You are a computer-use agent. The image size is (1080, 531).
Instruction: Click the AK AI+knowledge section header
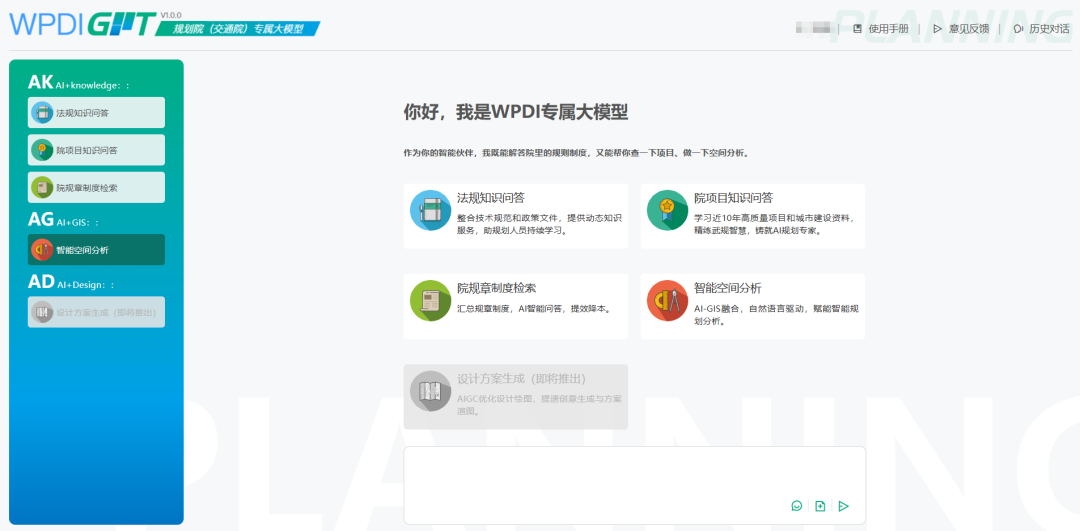click(79, 83)
